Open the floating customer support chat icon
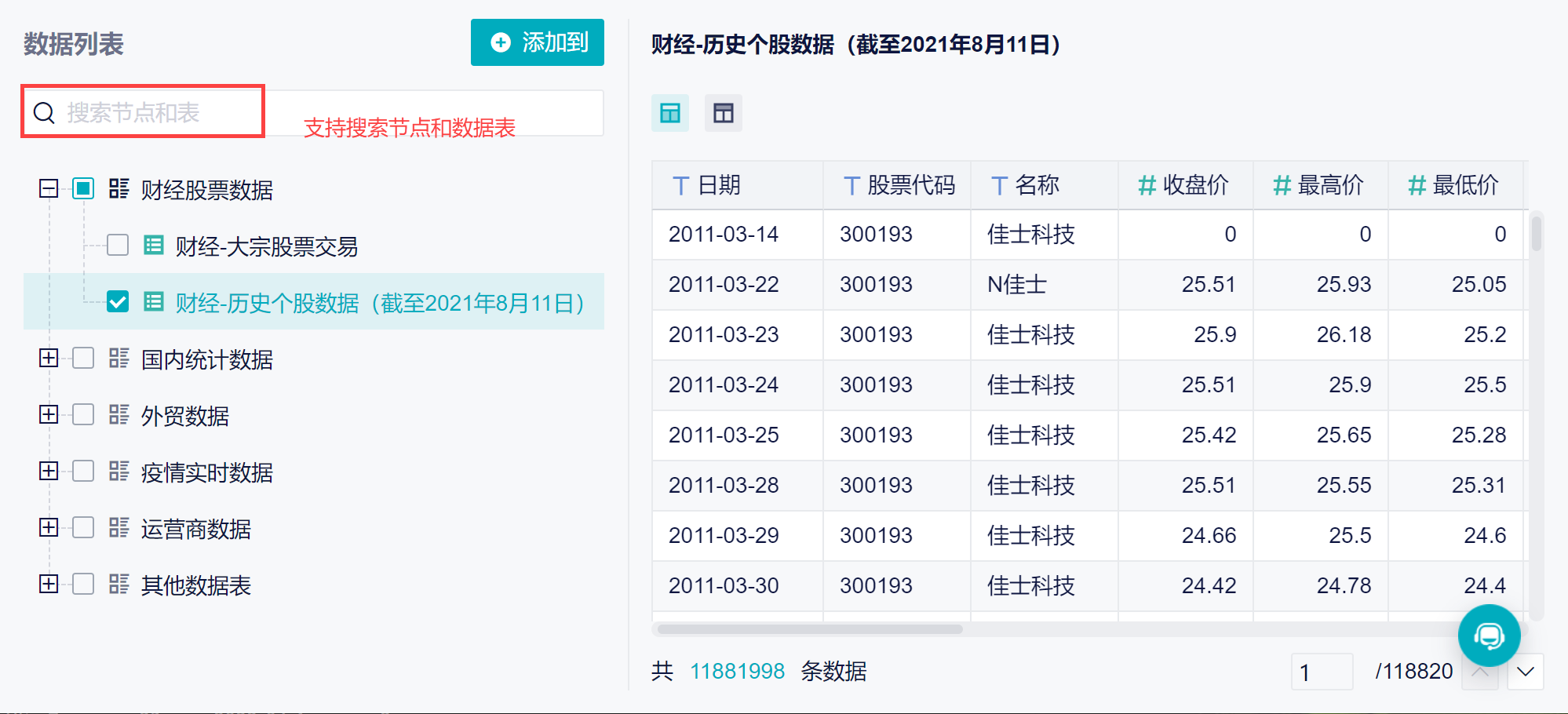The image size is (1568, 714). click(1489, 636)
